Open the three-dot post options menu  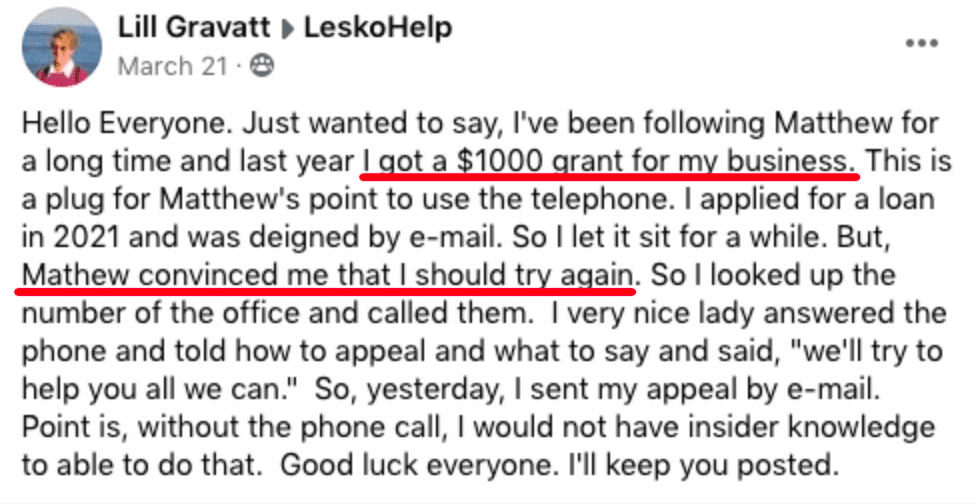tap(921, 45)
